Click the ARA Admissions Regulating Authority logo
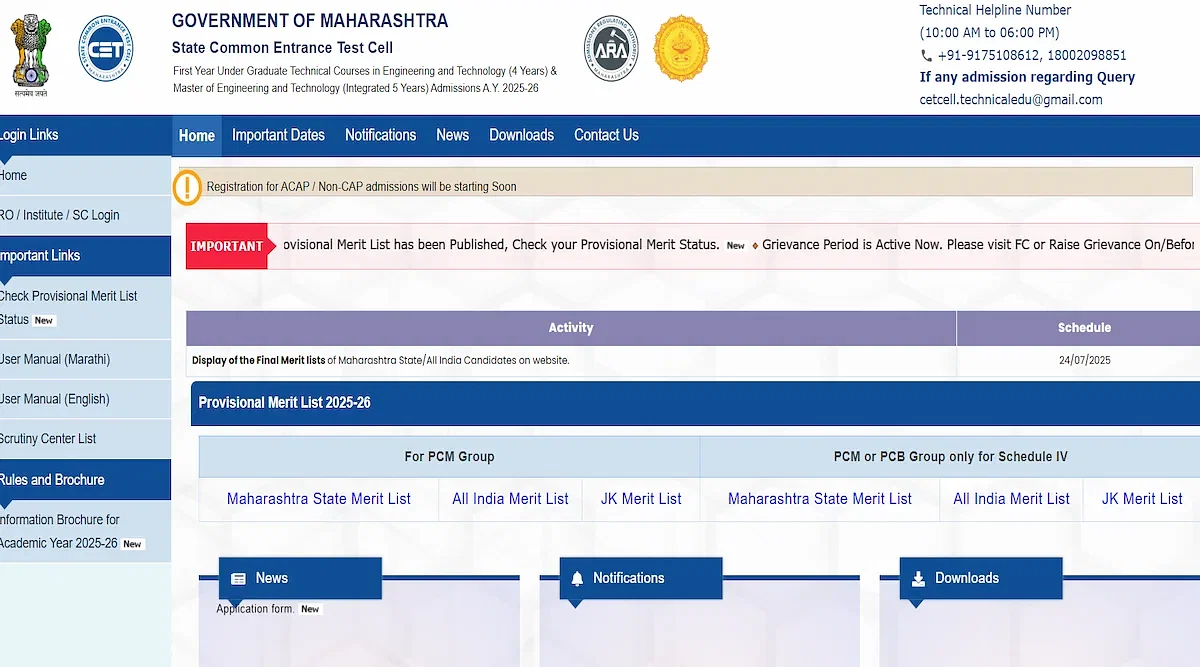The width and height of the screenshot is (1200, 667). click(x=610, y=49)
